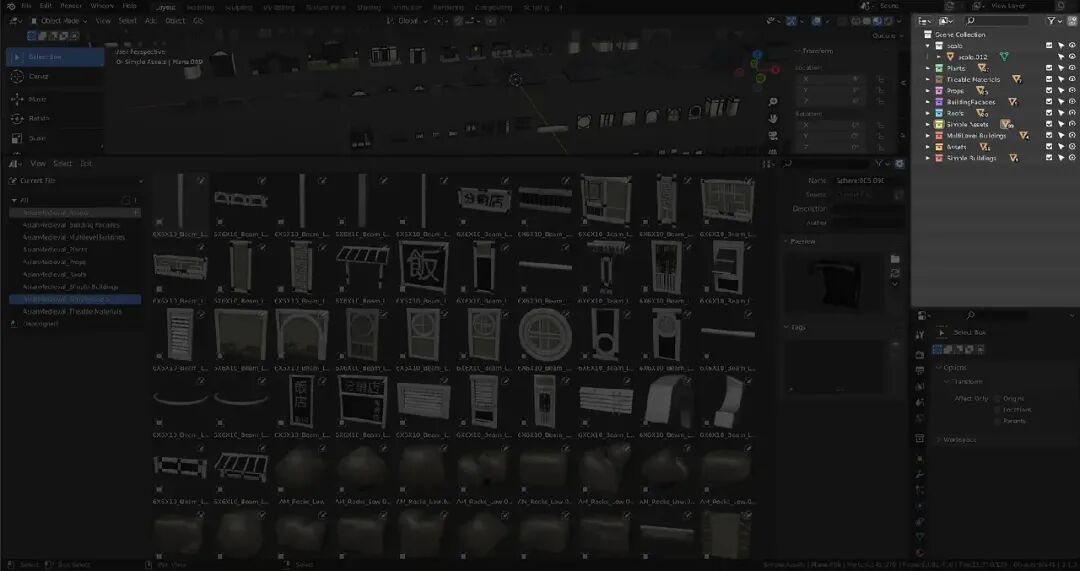
Task: Click the Blender logo icon
Action: [x=10, y=6]
